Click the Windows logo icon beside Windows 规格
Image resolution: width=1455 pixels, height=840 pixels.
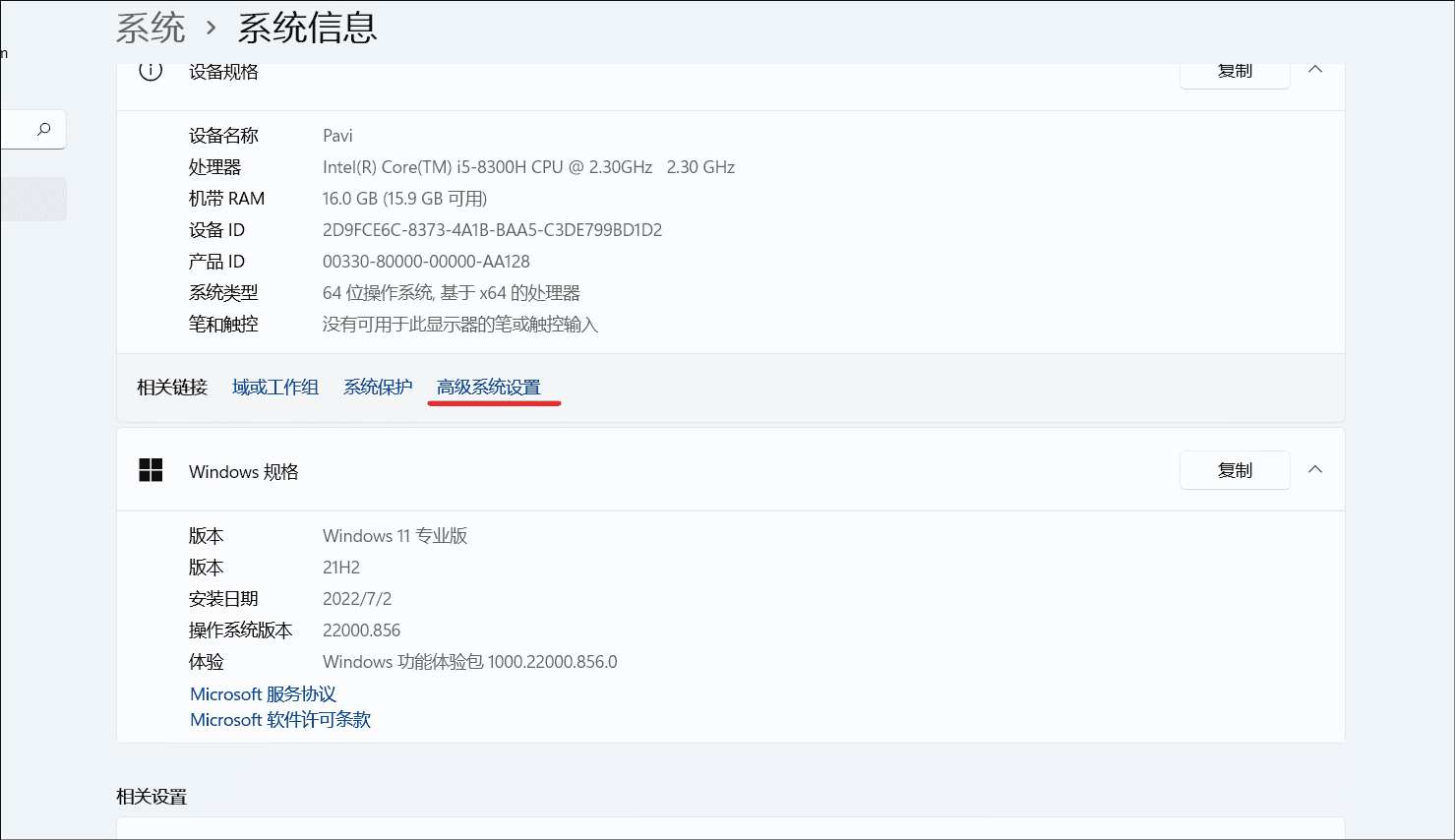[151, 470]
